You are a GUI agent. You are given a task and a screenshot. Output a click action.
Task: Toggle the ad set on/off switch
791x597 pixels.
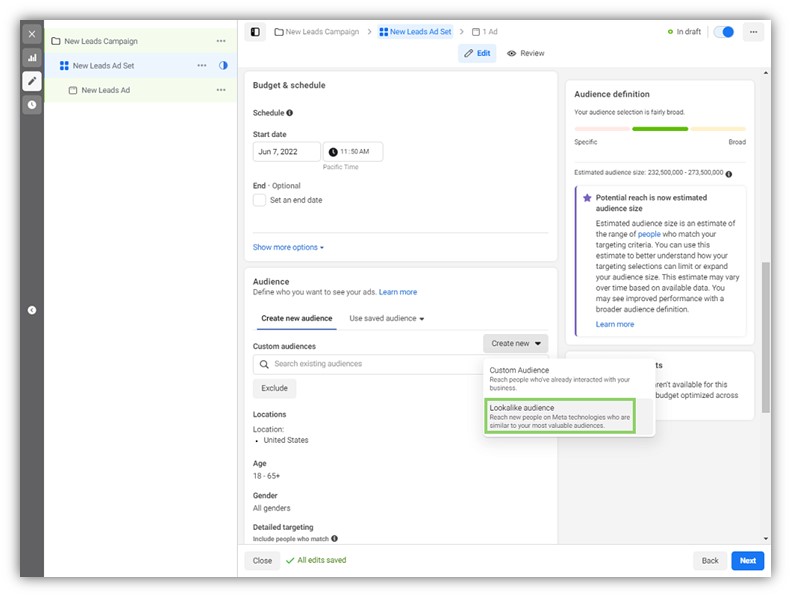click(x=723, y=32)
